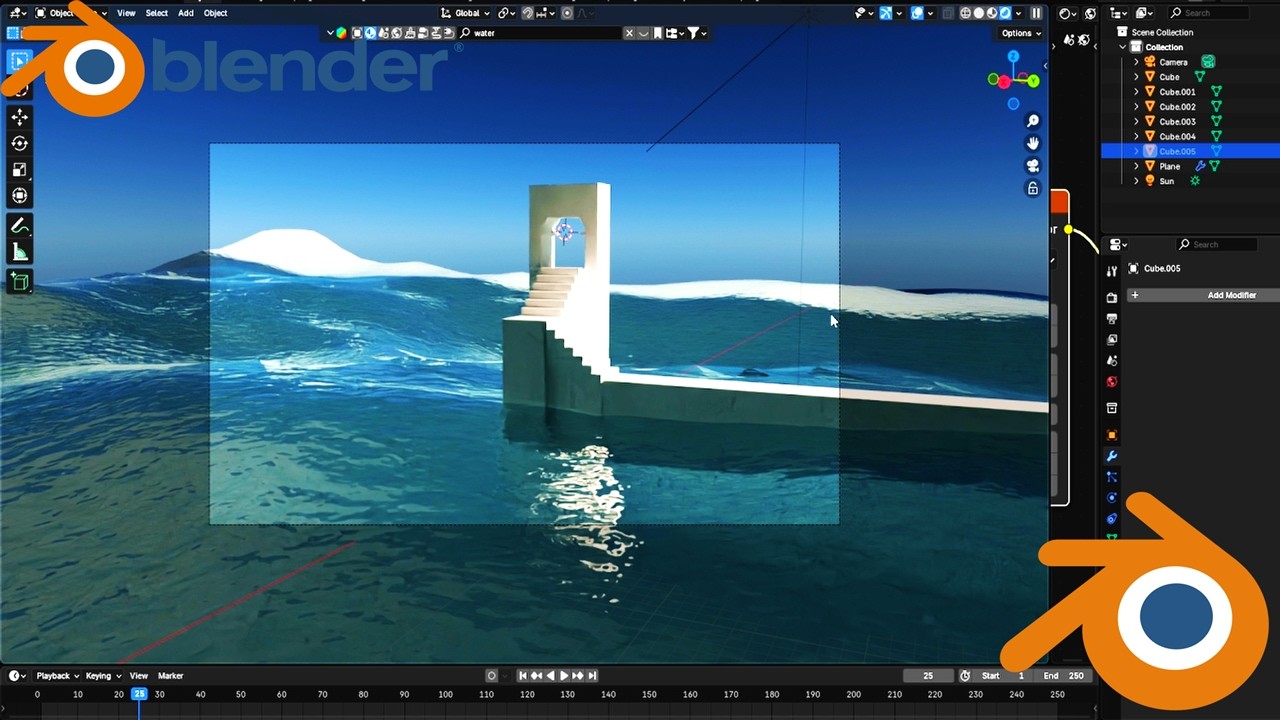Switch to rendered viewport shading
The image size is (1280, 720).
1006,13
